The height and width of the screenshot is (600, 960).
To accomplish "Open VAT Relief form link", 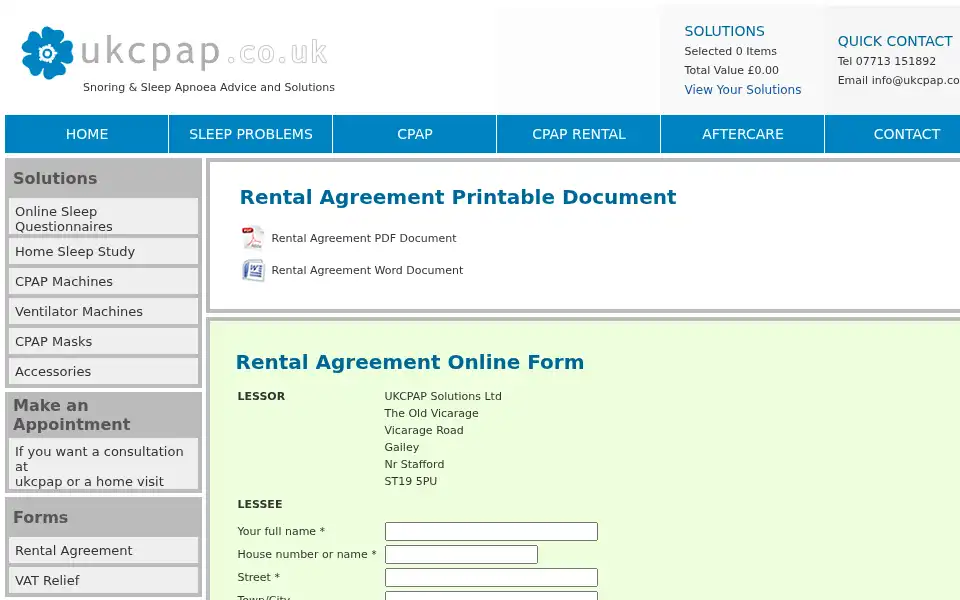I will point(103,580).
